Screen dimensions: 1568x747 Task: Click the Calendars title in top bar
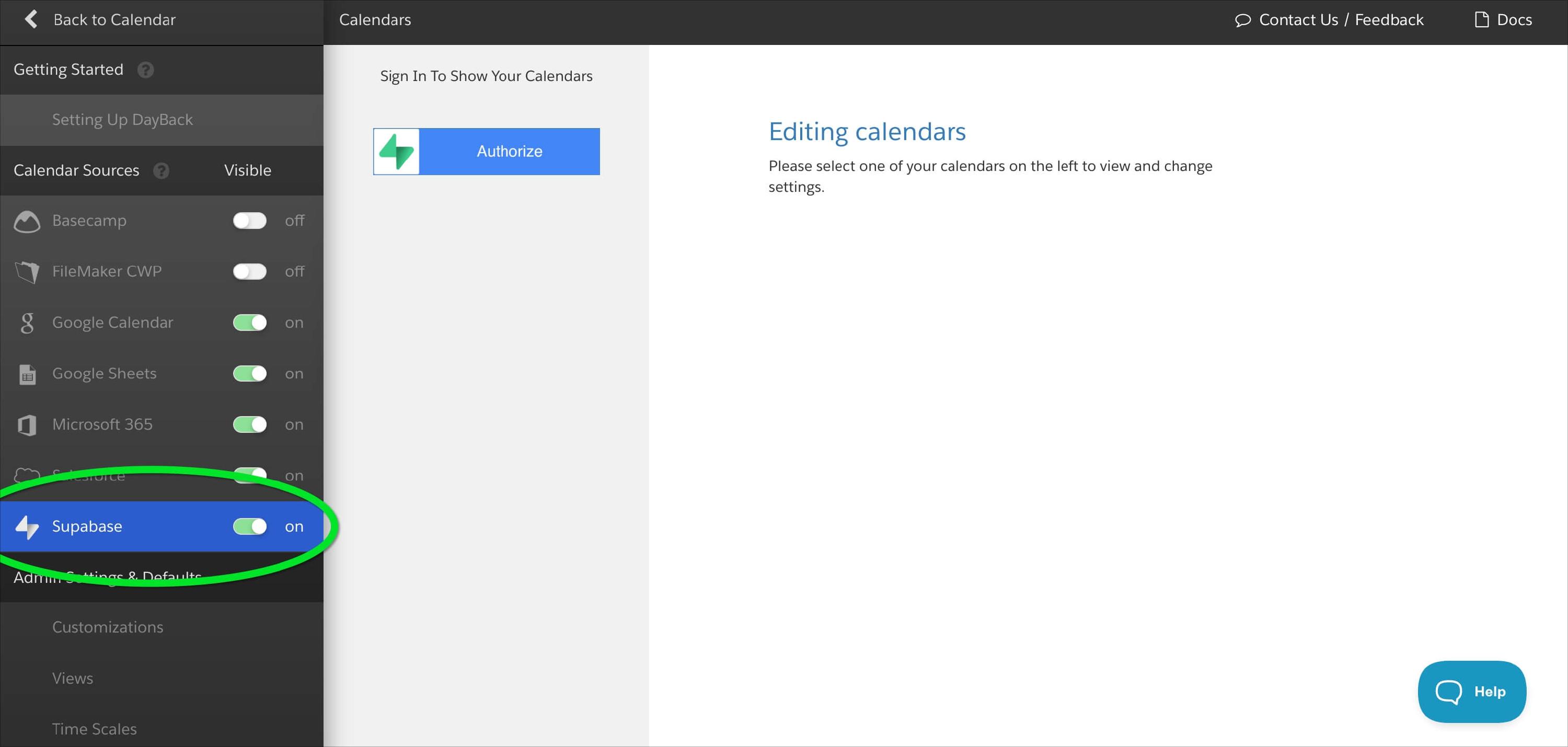coord(375,19)
